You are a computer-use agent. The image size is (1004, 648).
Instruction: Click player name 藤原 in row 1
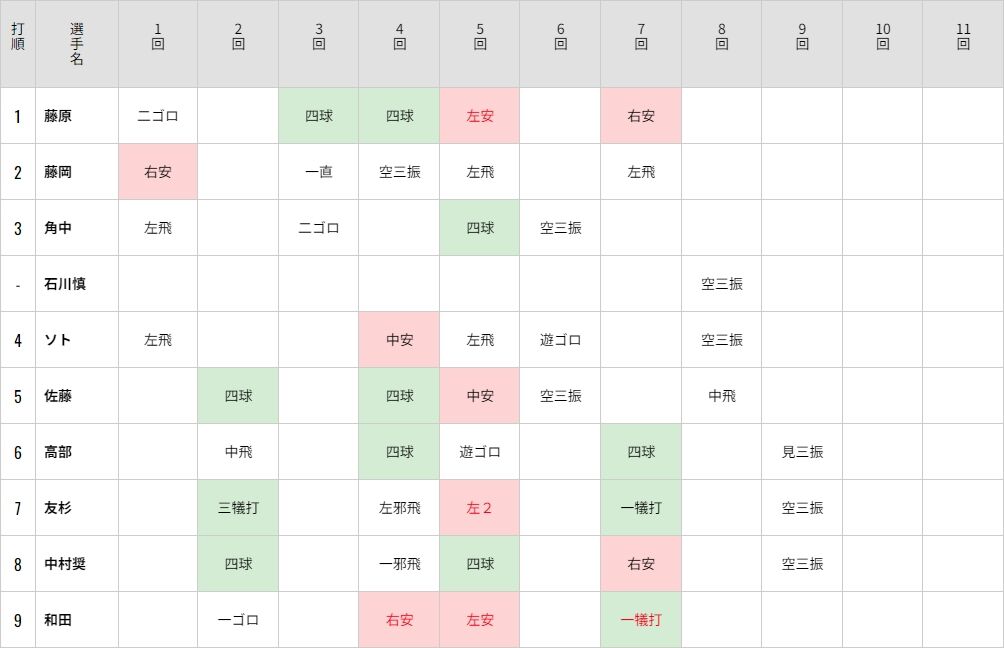[58, 116]
